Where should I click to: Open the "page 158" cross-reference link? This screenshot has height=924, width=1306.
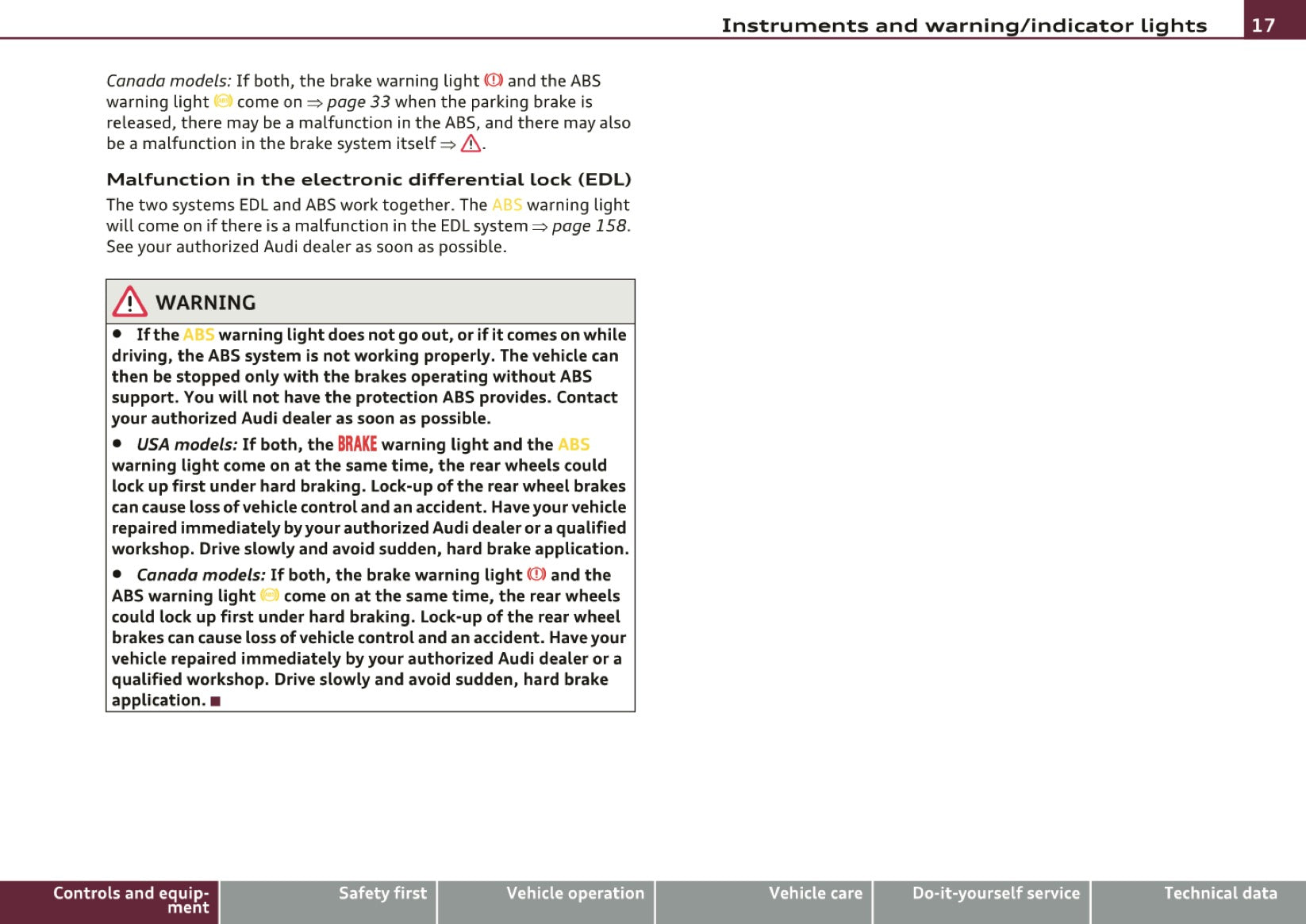[589, 226]
